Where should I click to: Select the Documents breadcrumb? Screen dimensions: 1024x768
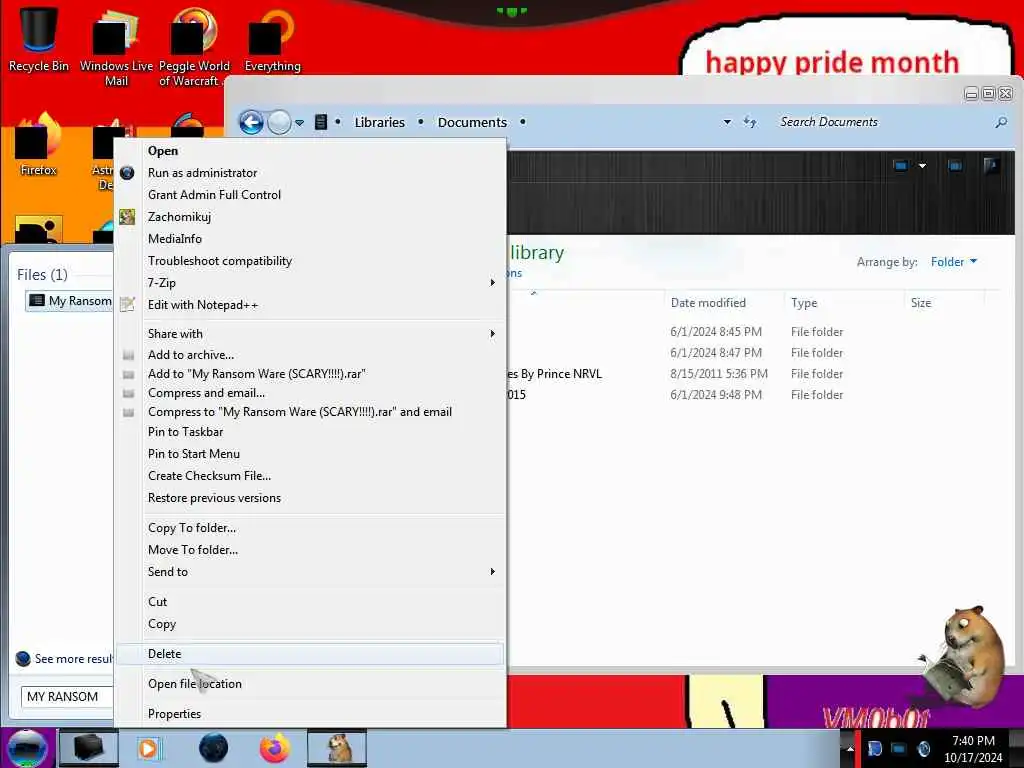point(472,122)
